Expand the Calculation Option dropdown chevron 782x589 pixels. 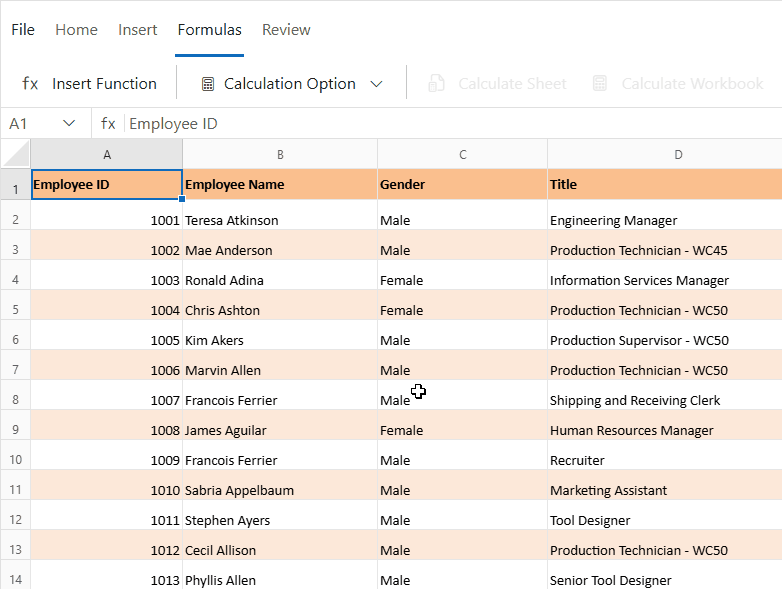pos(376,84)
